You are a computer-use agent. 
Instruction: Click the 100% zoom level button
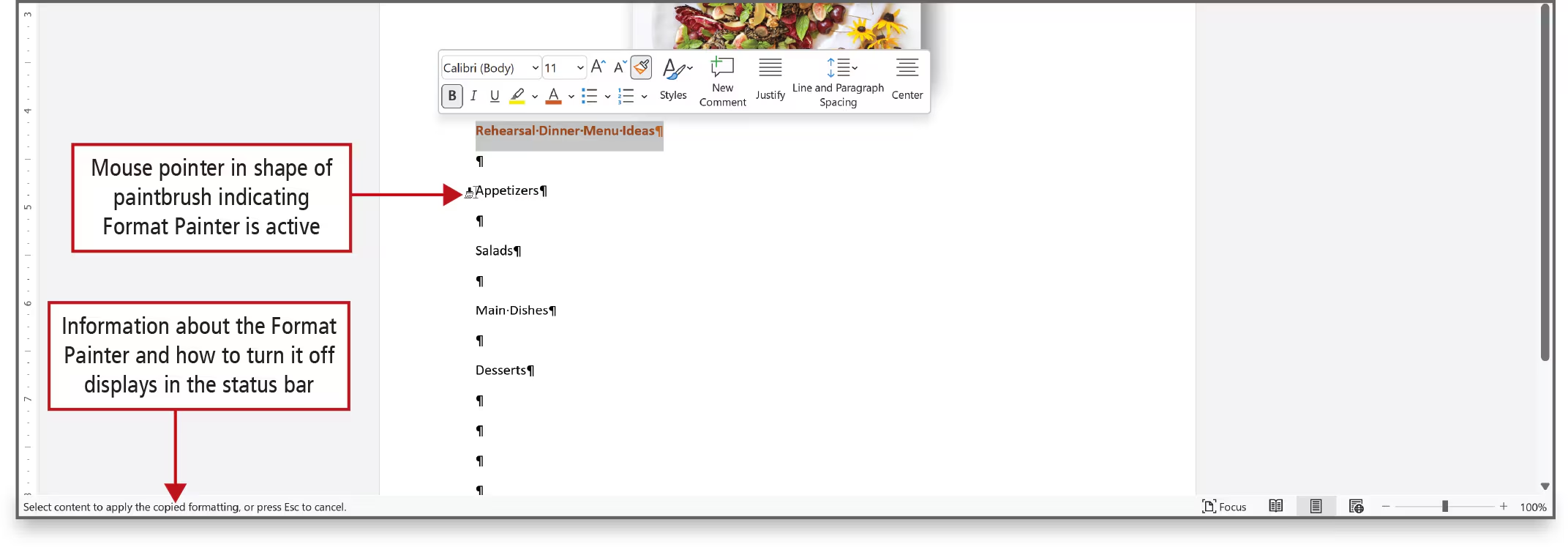tap(1532, 507)
